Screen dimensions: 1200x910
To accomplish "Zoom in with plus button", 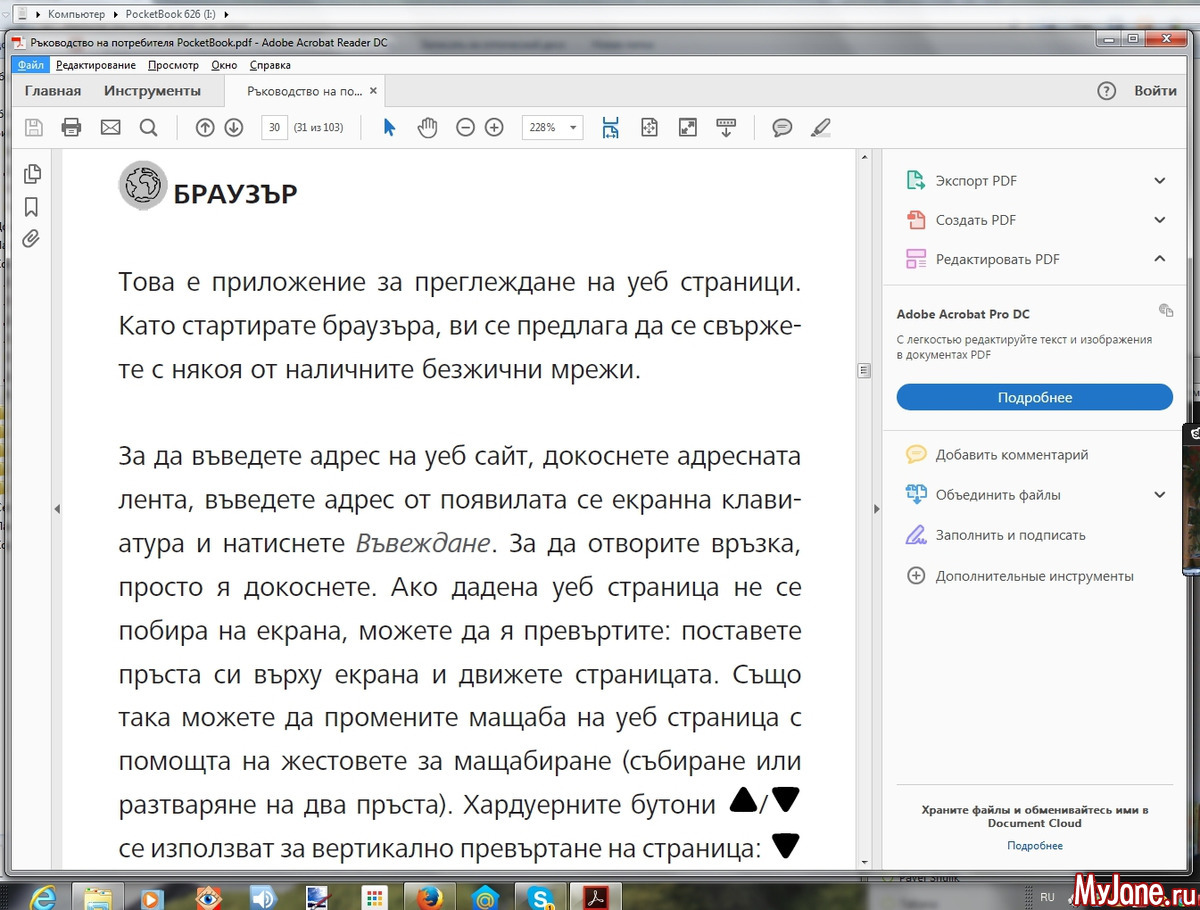I will 494,128.
